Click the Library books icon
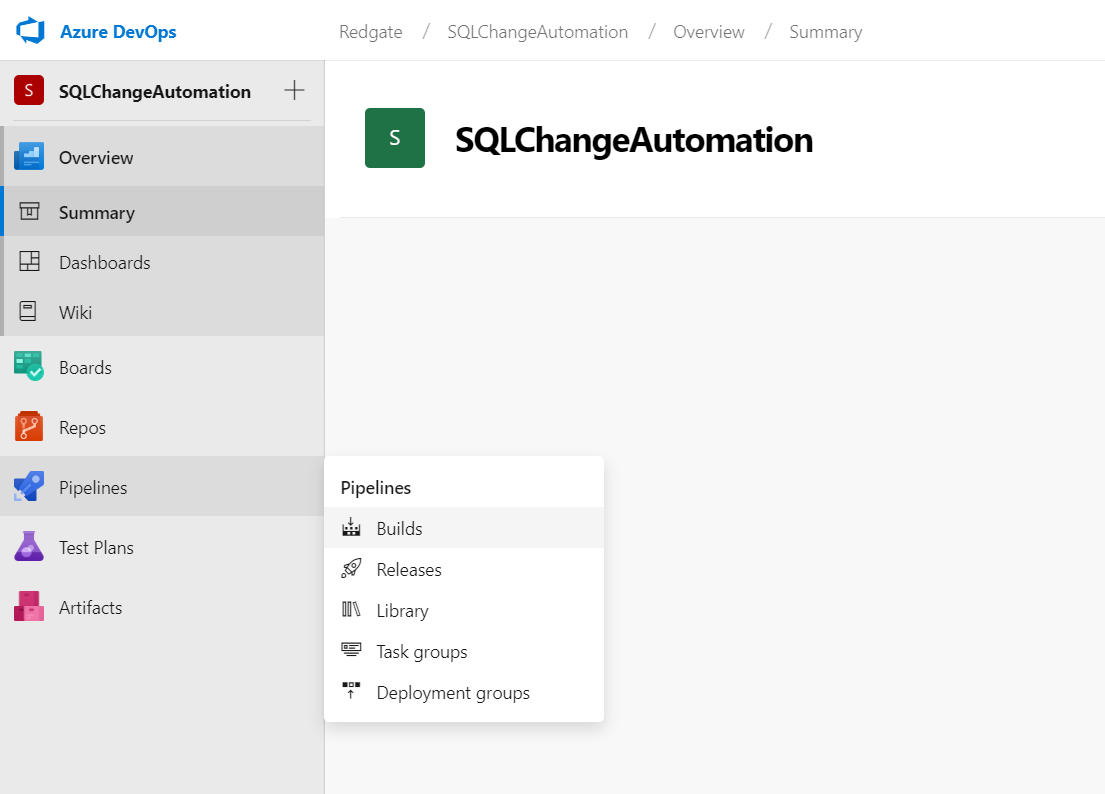 click(351, 609)
